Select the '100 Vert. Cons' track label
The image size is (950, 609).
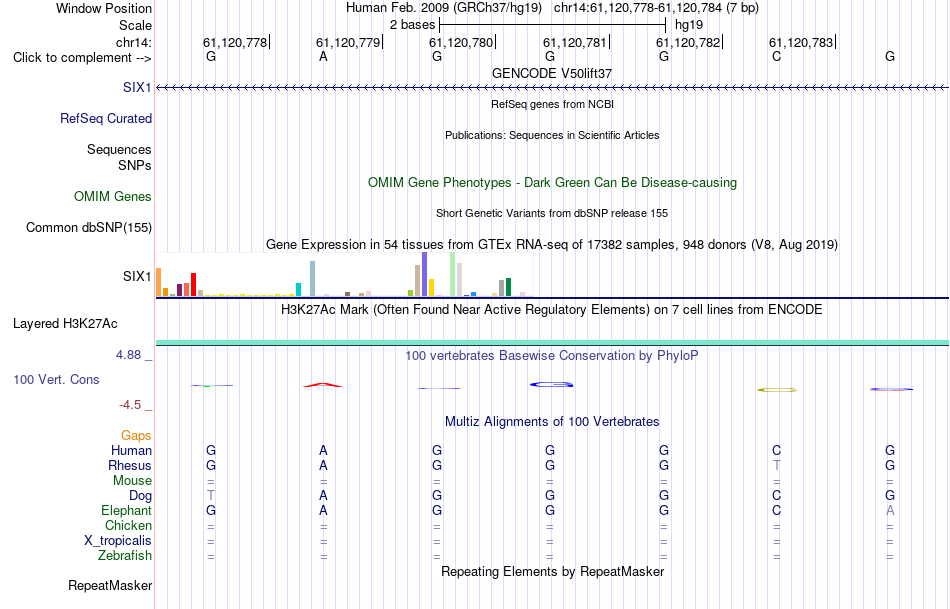click(x=56, y=379)
